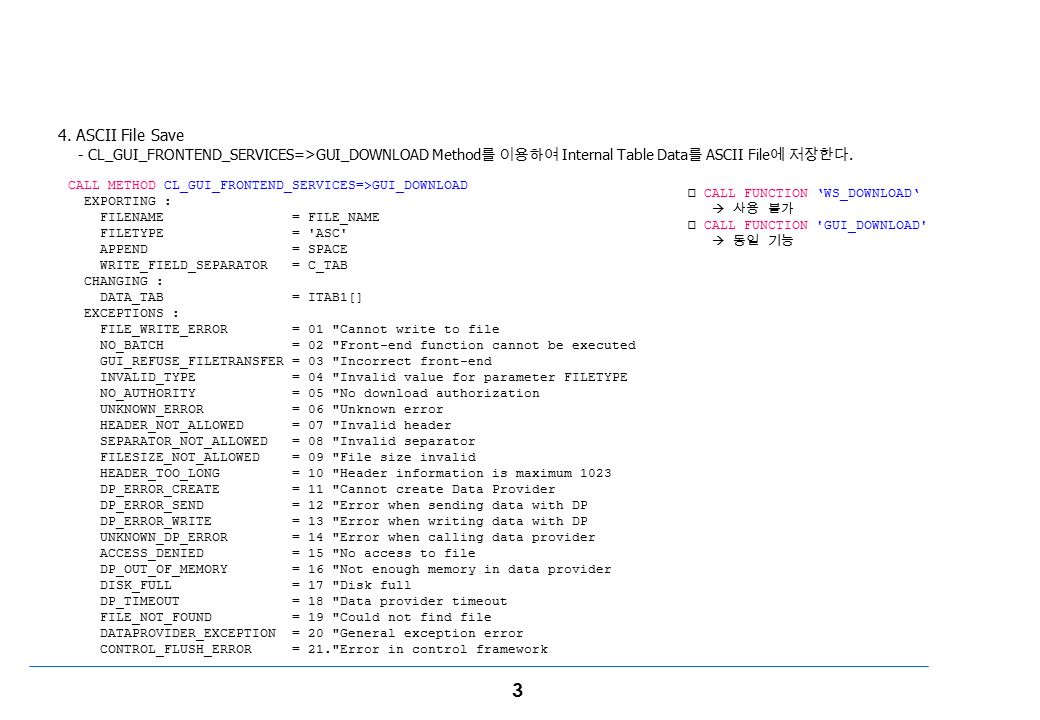The image size is (1040, 720).
Task: Click the FILESIZE_NOT_ALLOWED exception
Action: (180, 457)
